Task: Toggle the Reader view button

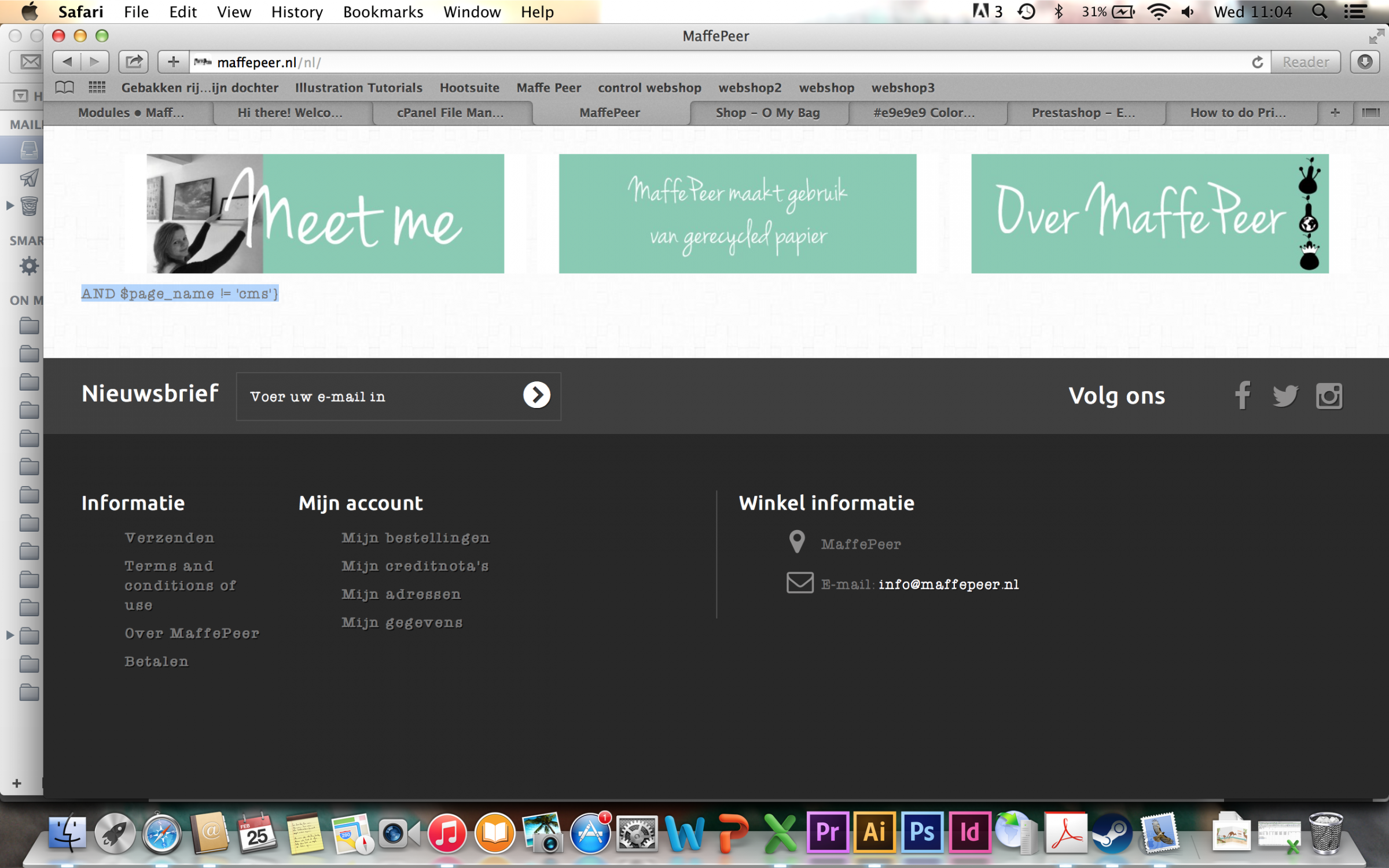Action: (1306, 62)
